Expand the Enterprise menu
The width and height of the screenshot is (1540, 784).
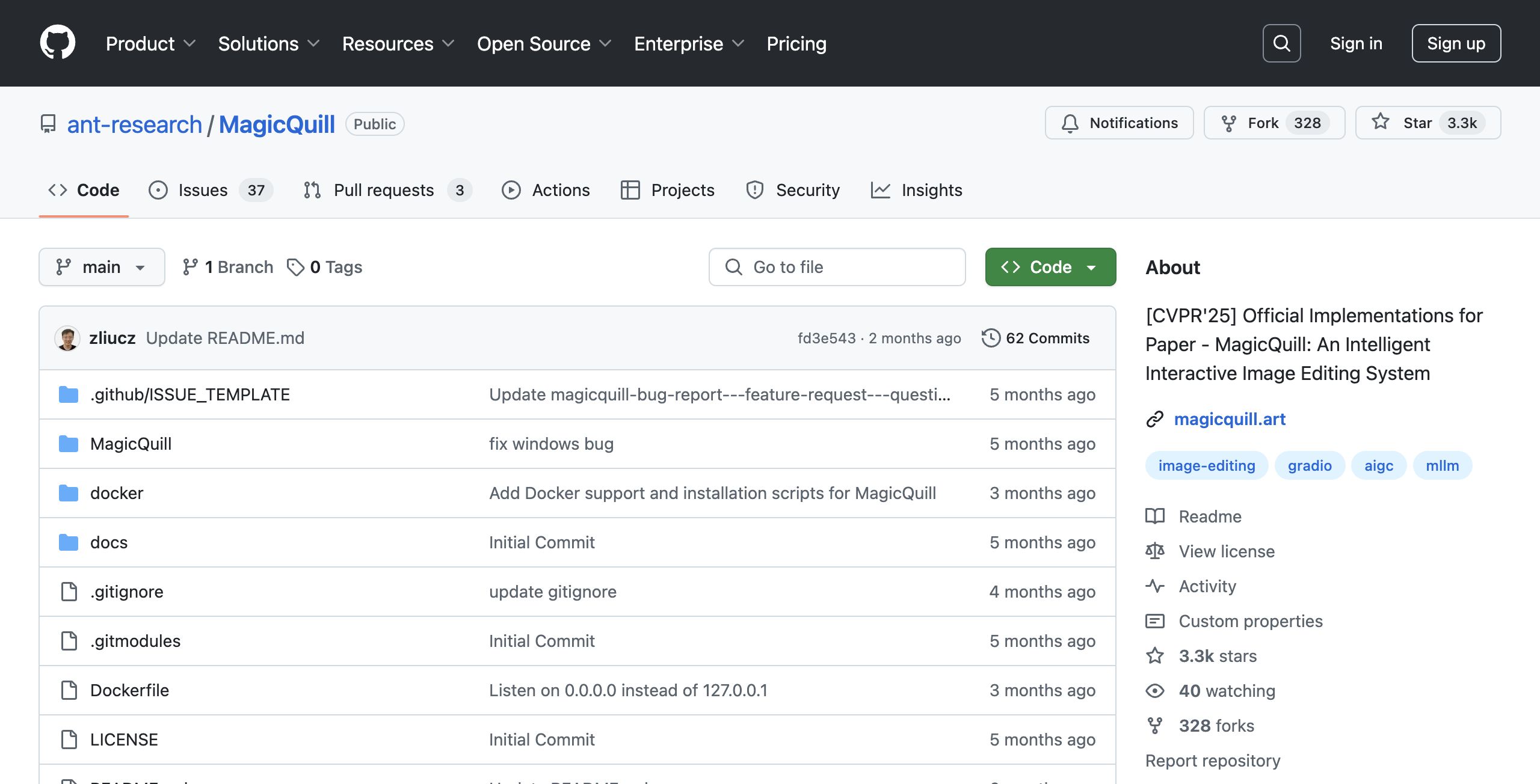tap(689, 43)
